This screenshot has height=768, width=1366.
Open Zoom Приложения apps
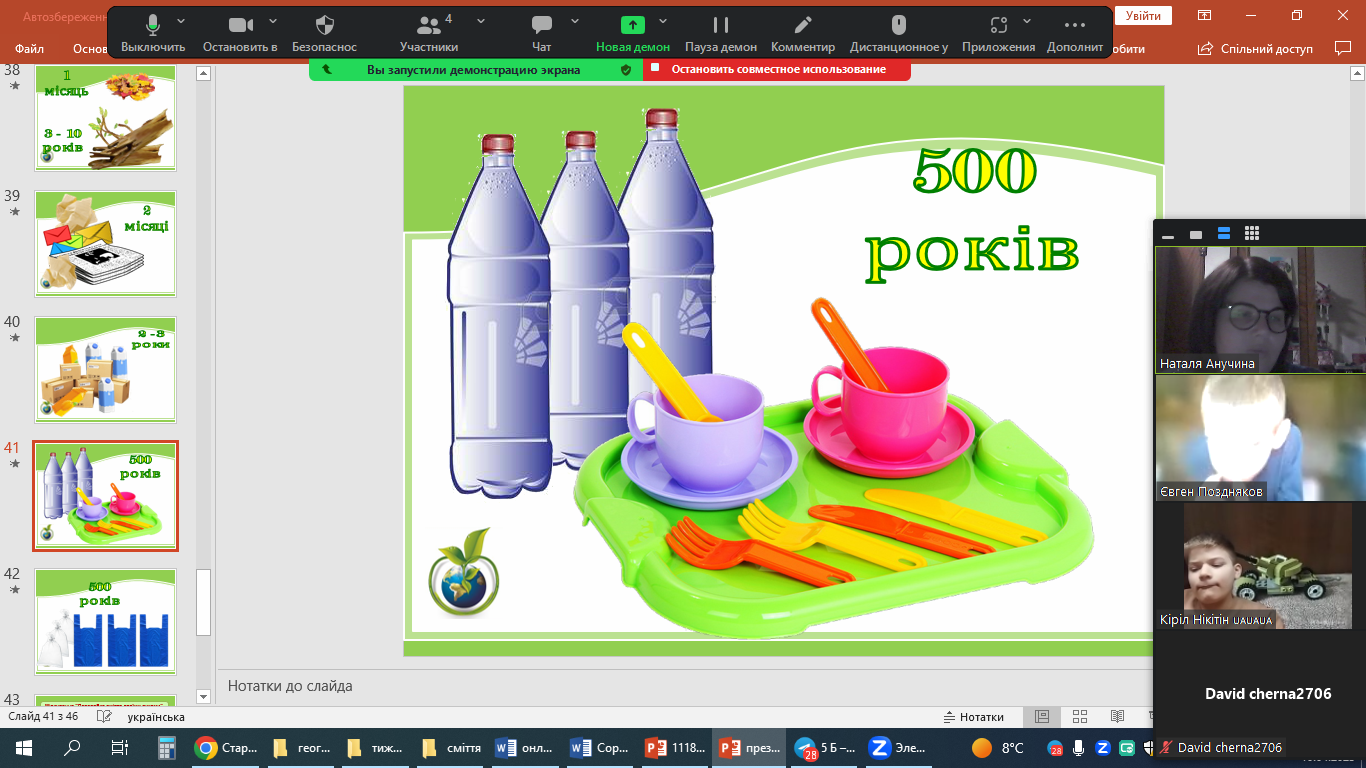tap(998, 34)
